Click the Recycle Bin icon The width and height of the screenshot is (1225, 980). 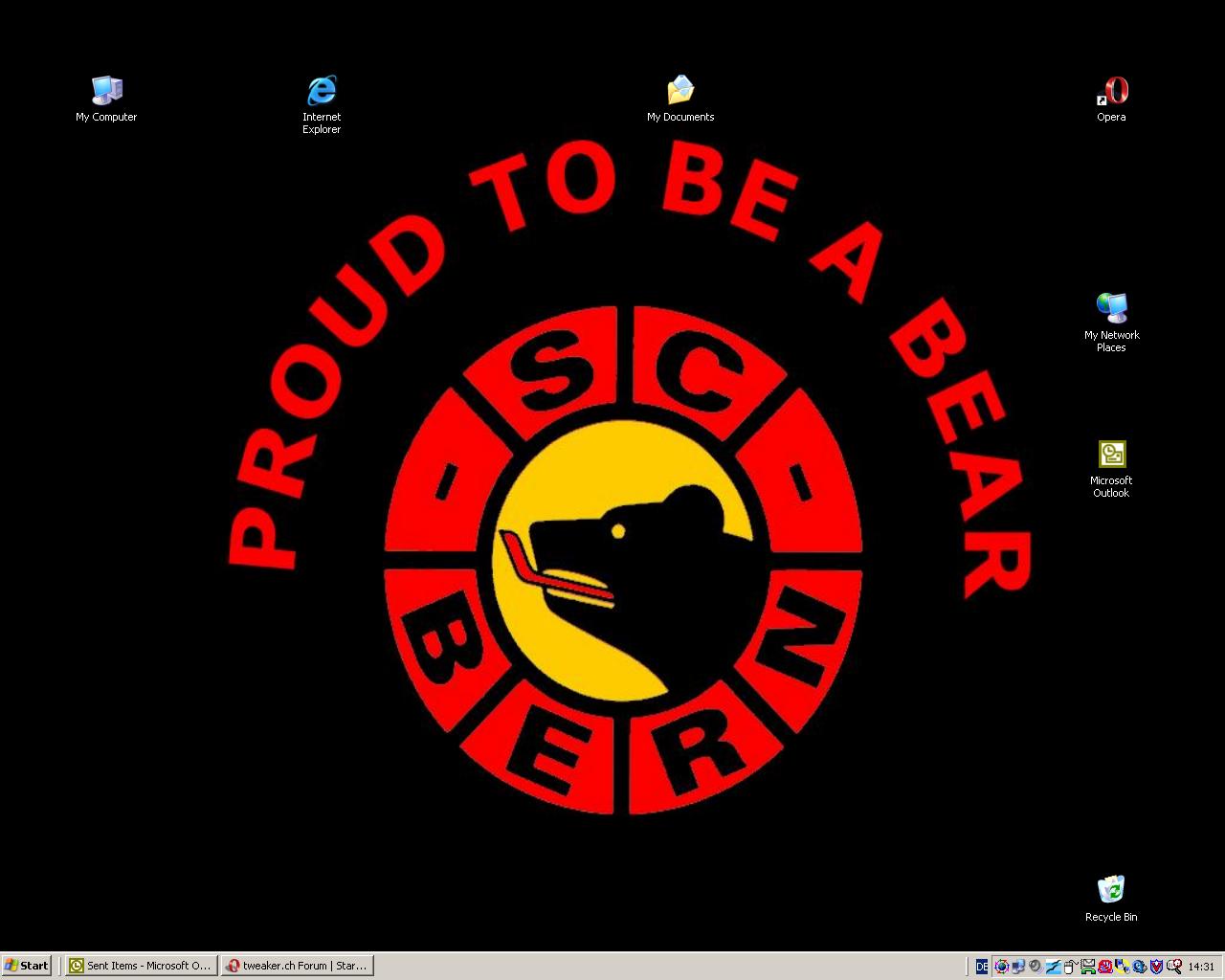tap(1111, 890)
